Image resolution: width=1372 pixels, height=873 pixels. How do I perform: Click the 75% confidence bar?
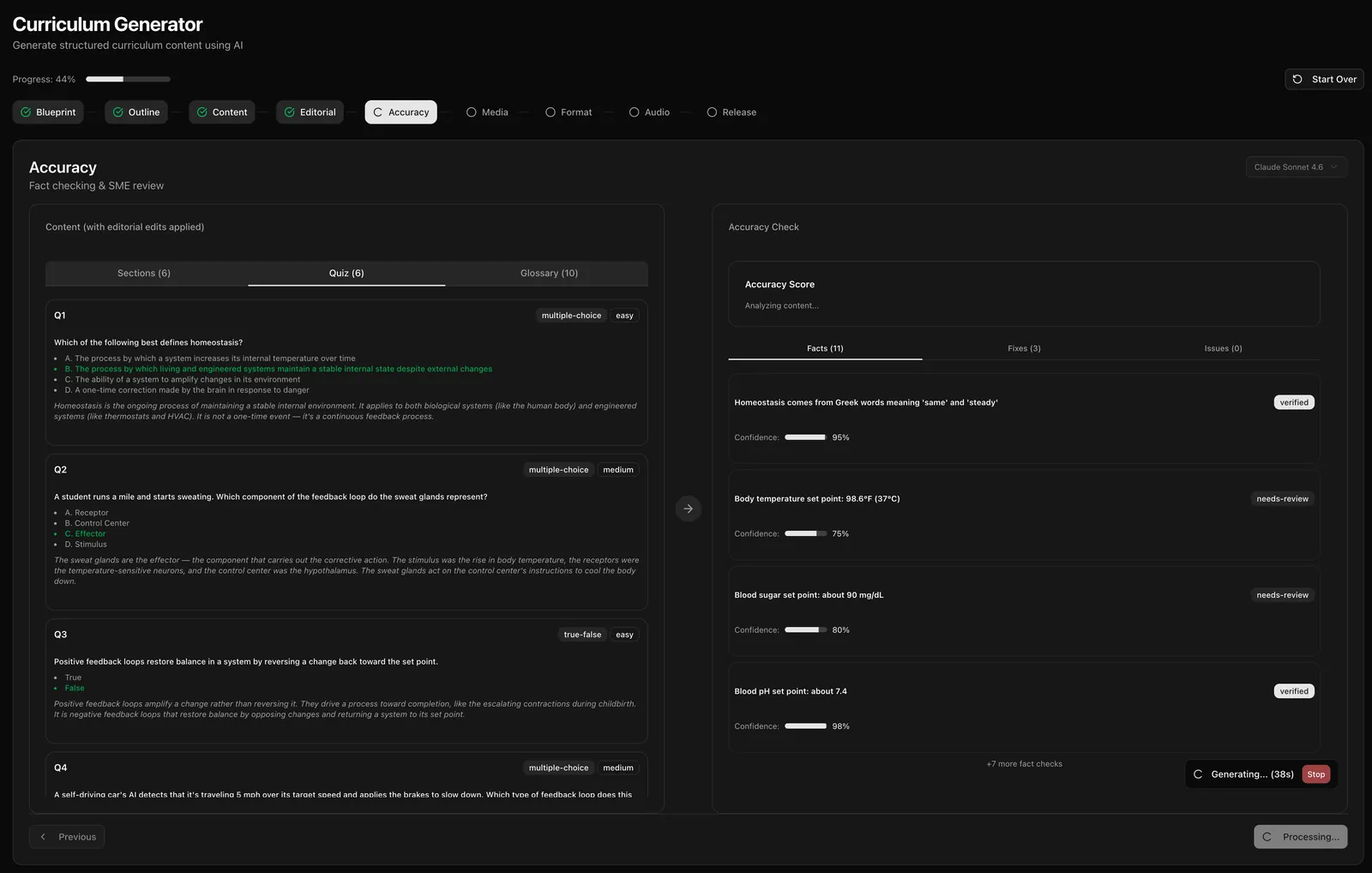tap(805, 533)
